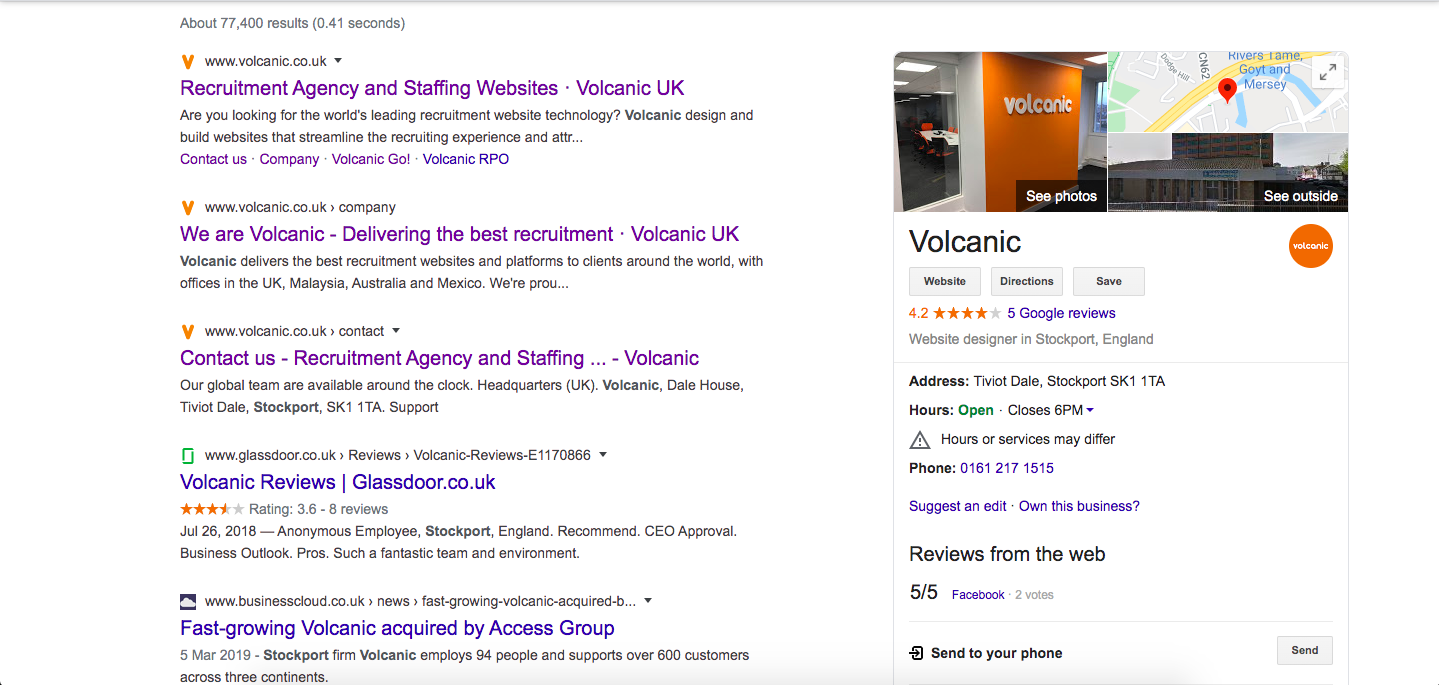Open the Volcanic Go! sitelink
The height and width of the screenshot is (685, 1439).
pyautogui.click(x=371, y=159)
